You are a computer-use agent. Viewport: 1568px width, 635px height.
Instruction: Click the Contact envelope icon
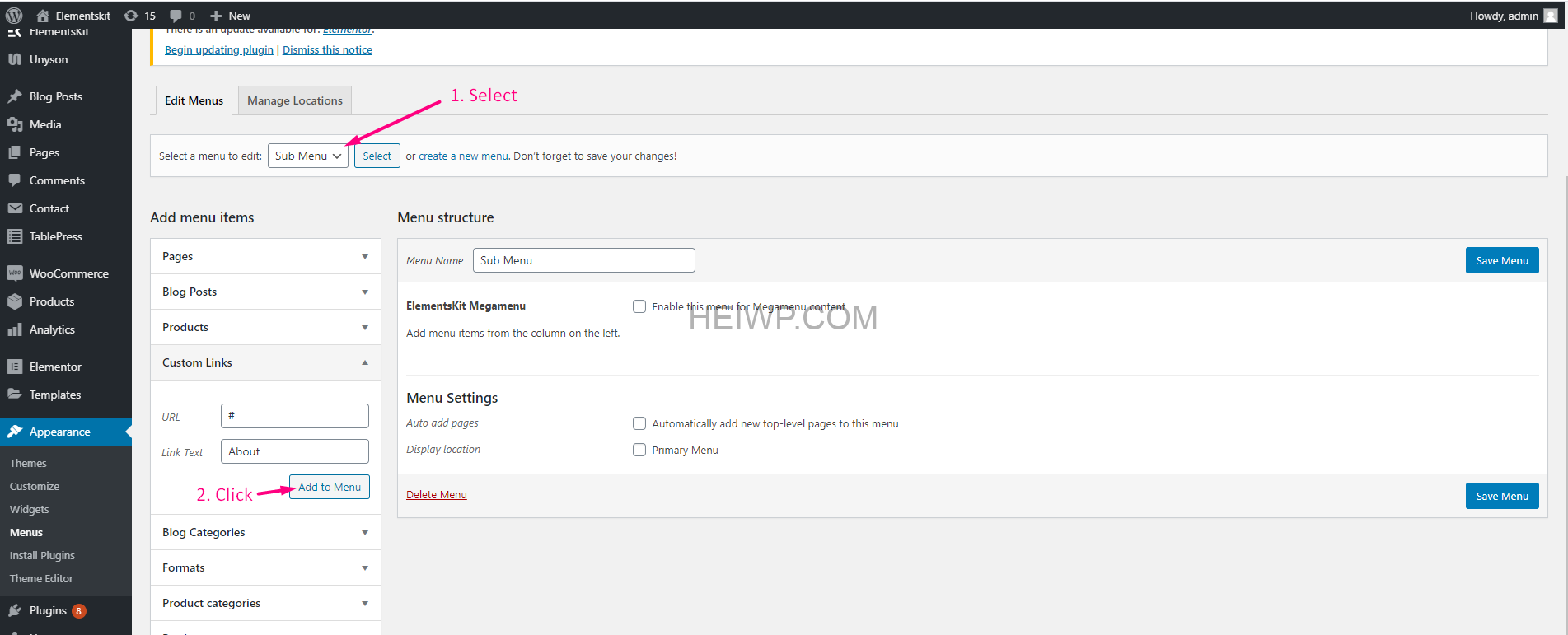(x=15, y=208)
